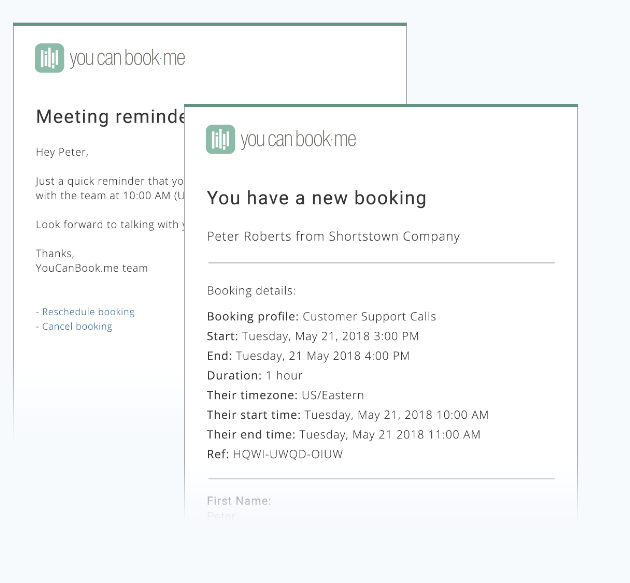Click the Start date Tuesday 3:00 PM line

(313, 336)
